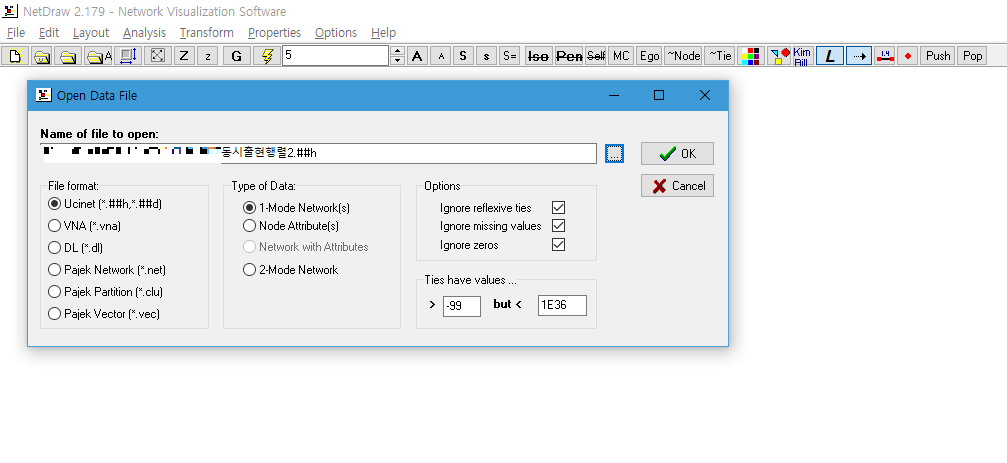
Task: Increase the toolbar spinner value with up arrow
Action: click(398, 51)
